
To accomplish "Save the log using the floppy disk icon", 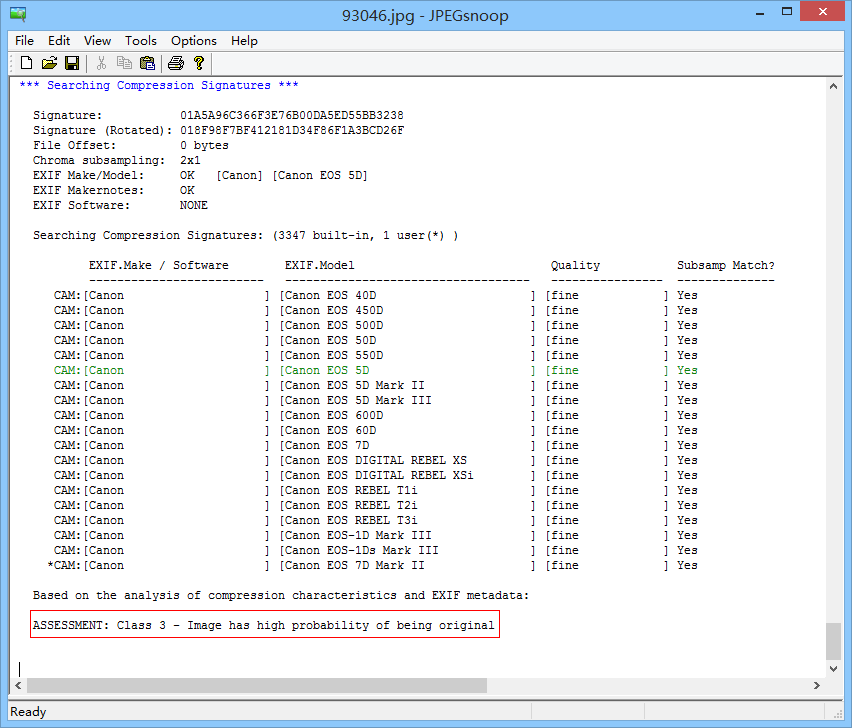I will pos(72,63).
